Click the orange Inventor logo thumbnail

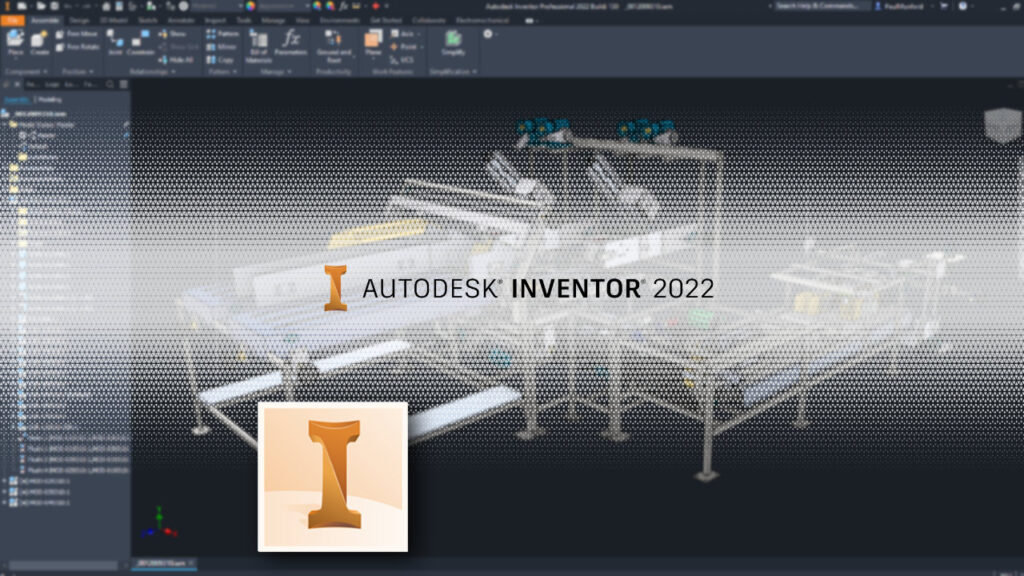pyautogui.click(x=333, y=477)
